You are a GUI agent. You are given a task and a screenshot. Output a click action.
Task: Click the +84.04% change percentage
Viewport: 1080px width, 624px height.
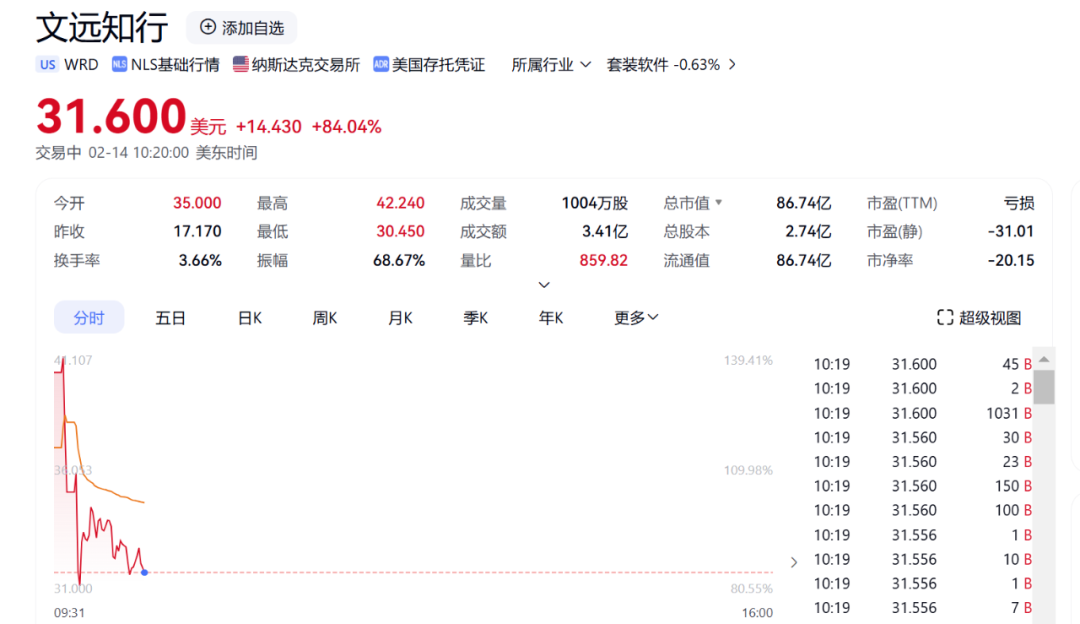(x=346, y=127)
